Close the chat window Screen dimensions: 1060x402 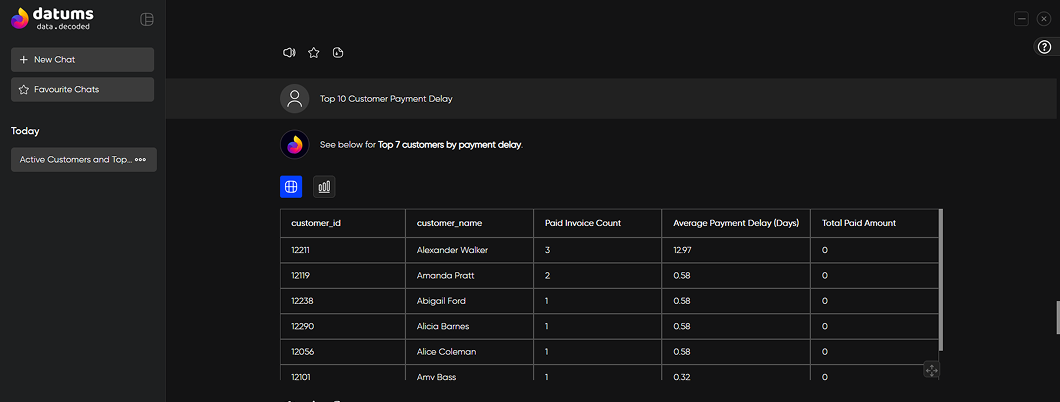(1043, 19)
